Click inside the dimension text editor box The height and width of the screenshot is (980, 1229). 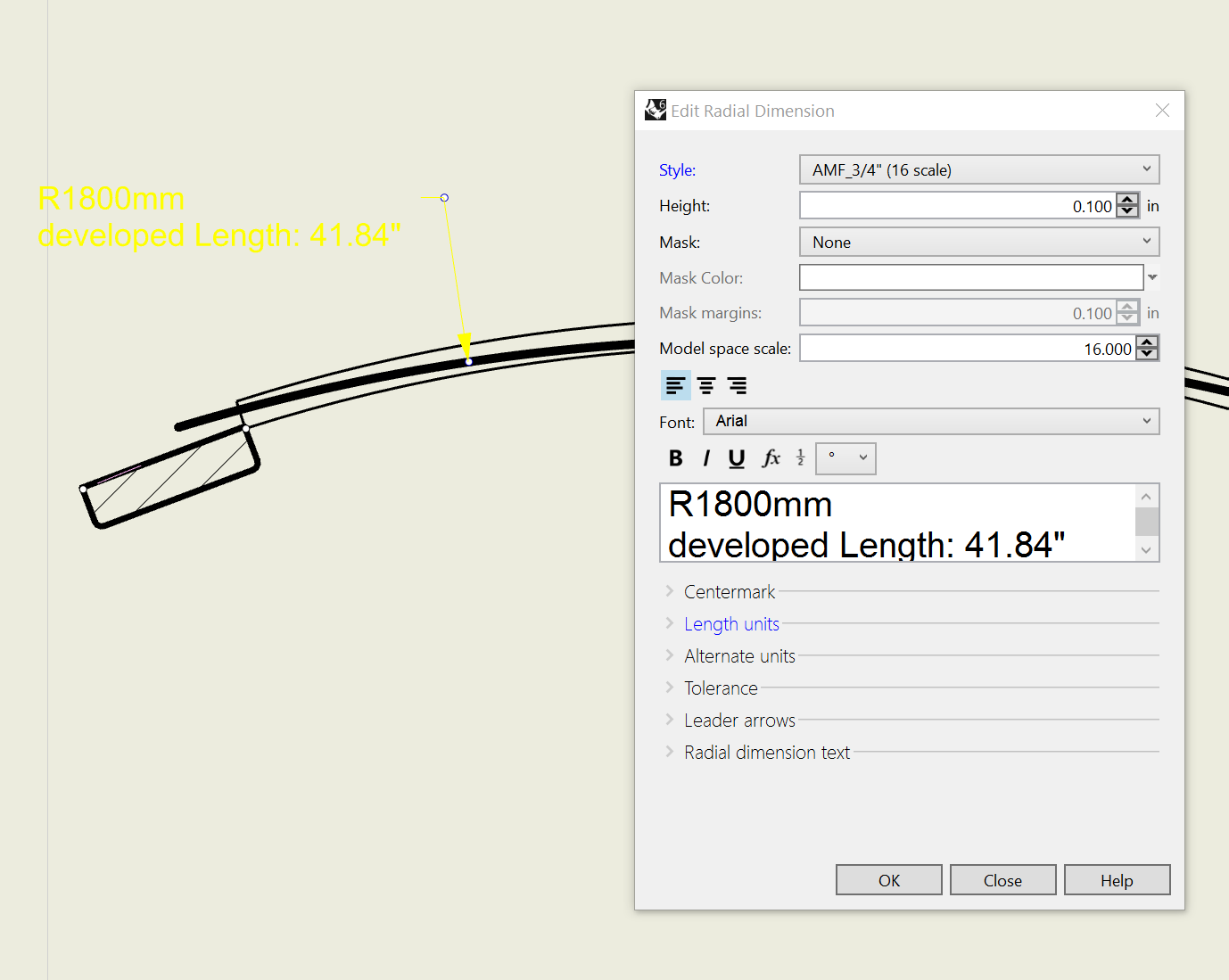click(897, 523)
